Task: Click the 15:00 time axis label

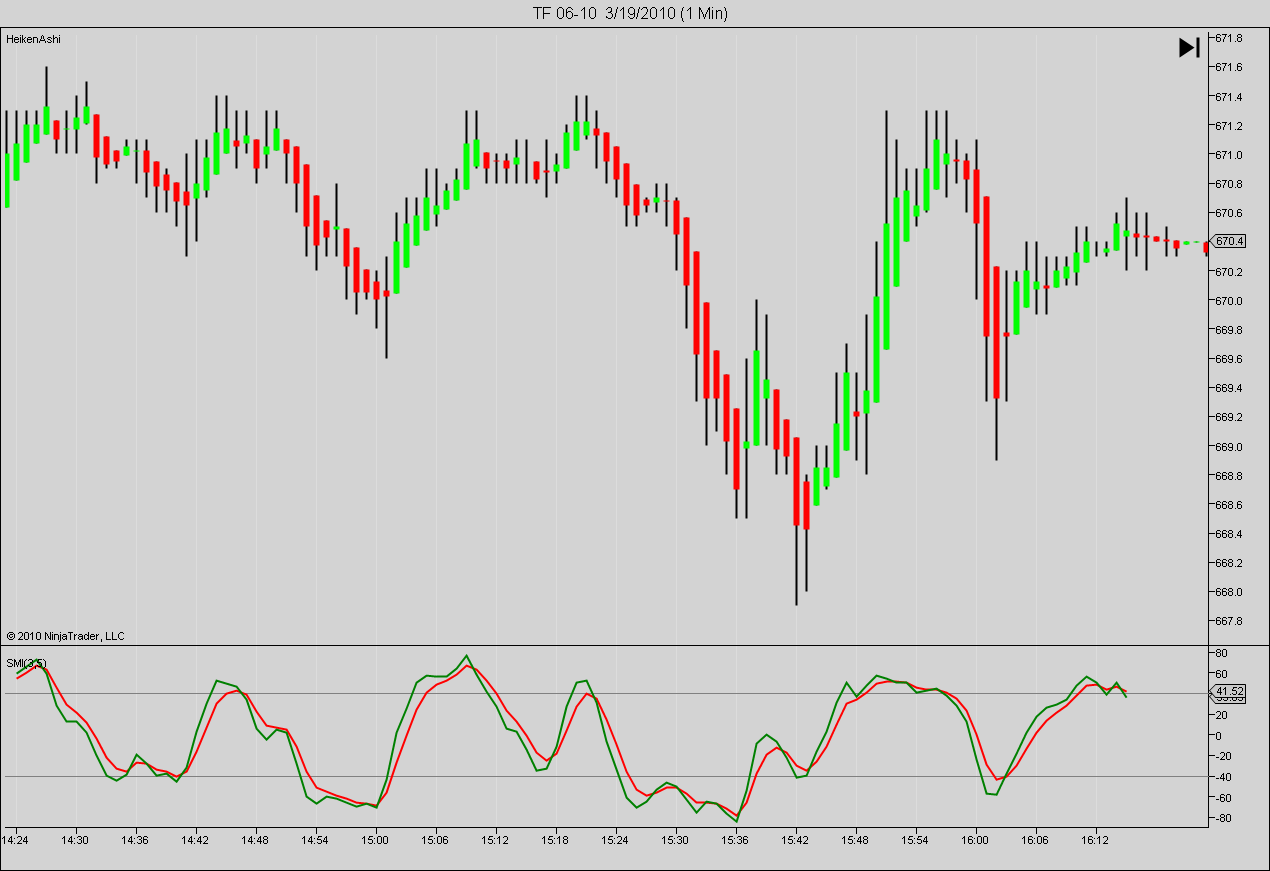Action: pyautogui.click(x=376, y=840)
